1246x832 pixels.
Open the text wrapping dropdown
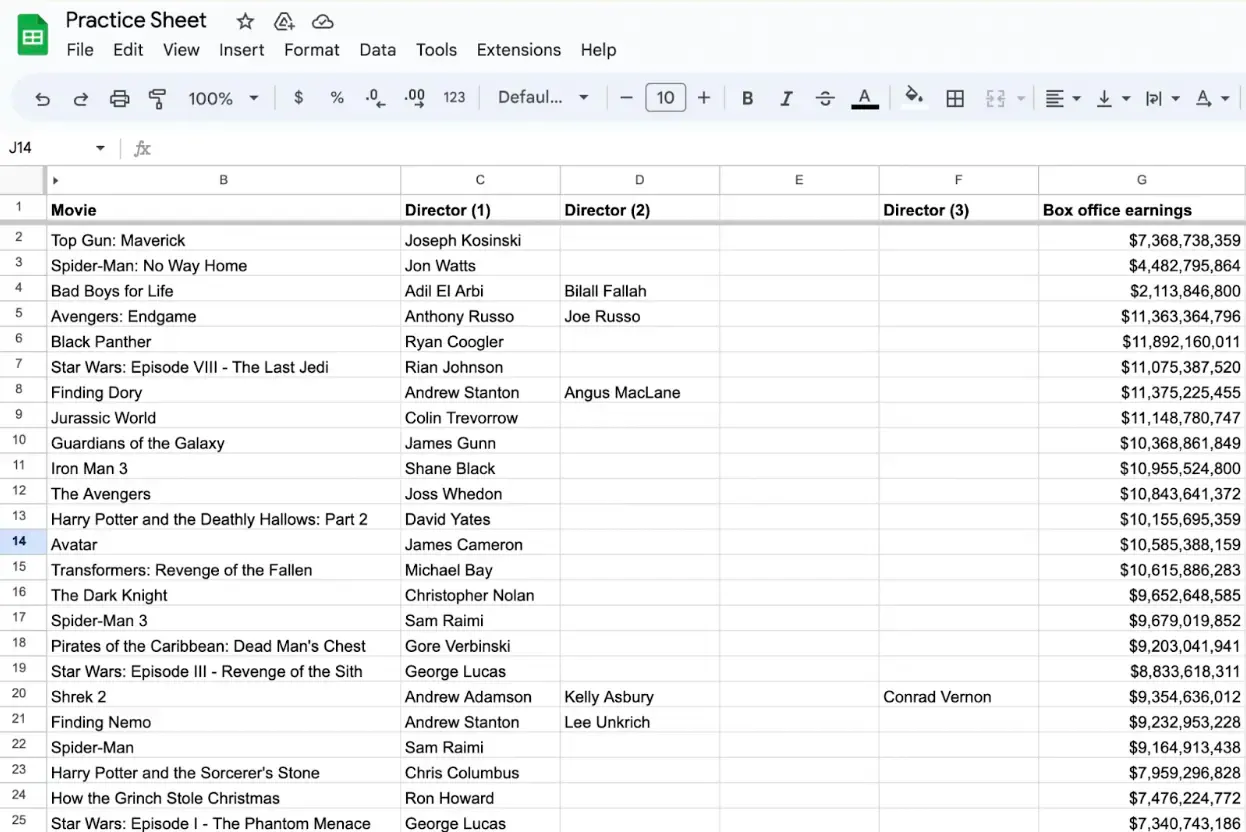point(1162,98)
